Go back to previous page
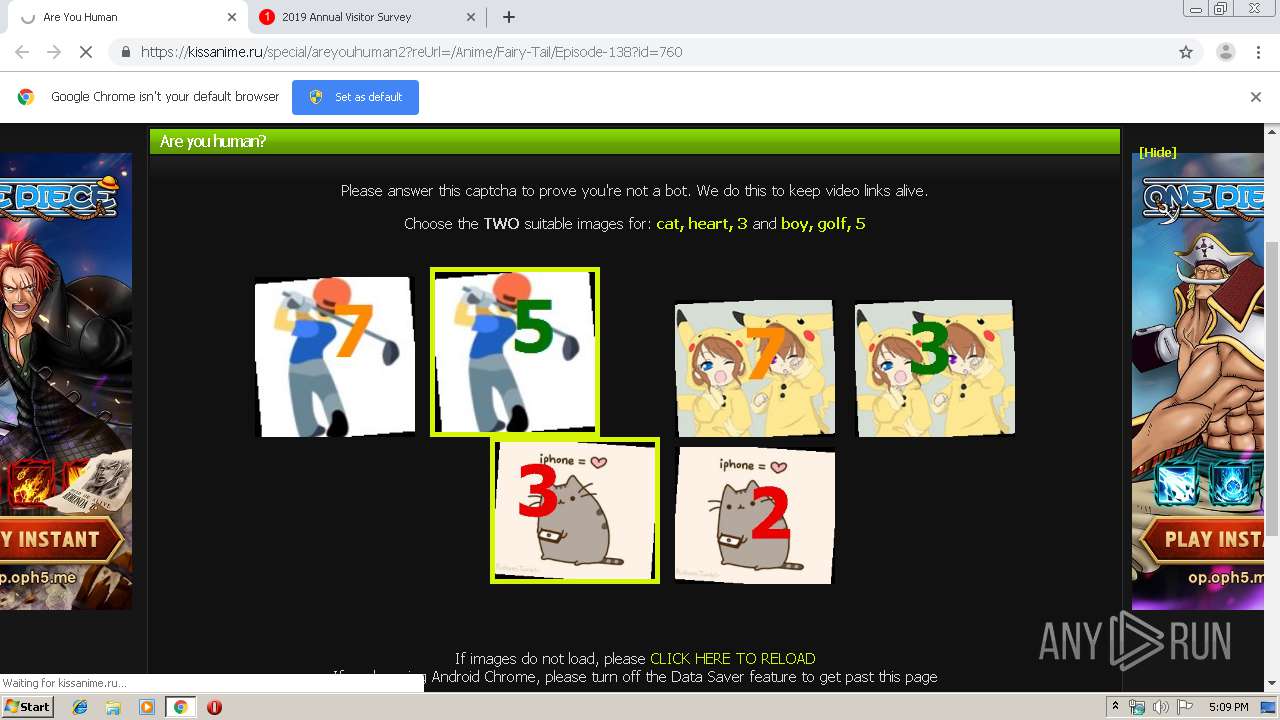 [x=22, y=52]
